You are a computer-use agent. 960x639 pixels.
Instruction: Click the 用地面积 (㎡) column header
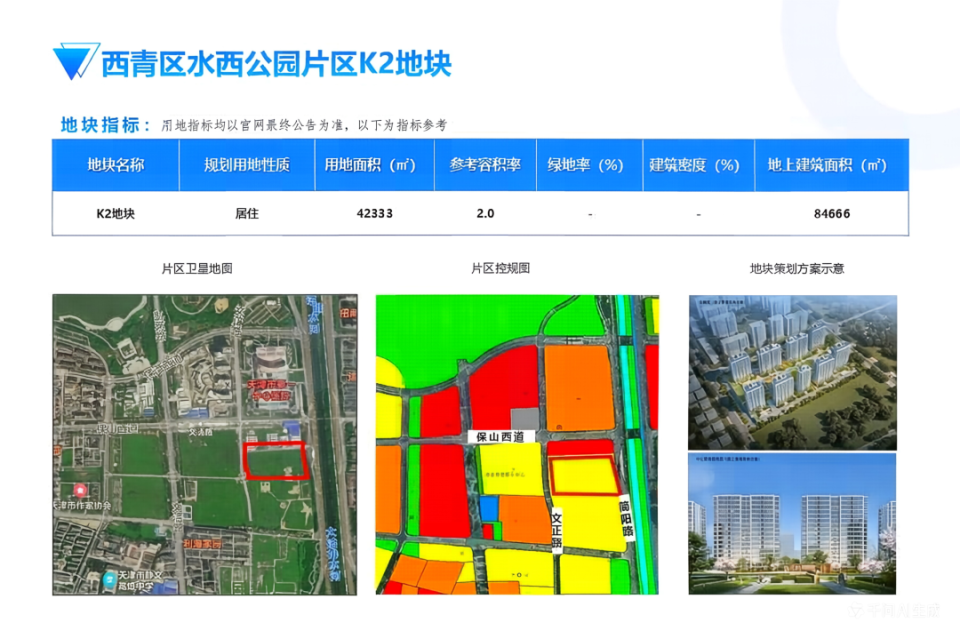374,165
